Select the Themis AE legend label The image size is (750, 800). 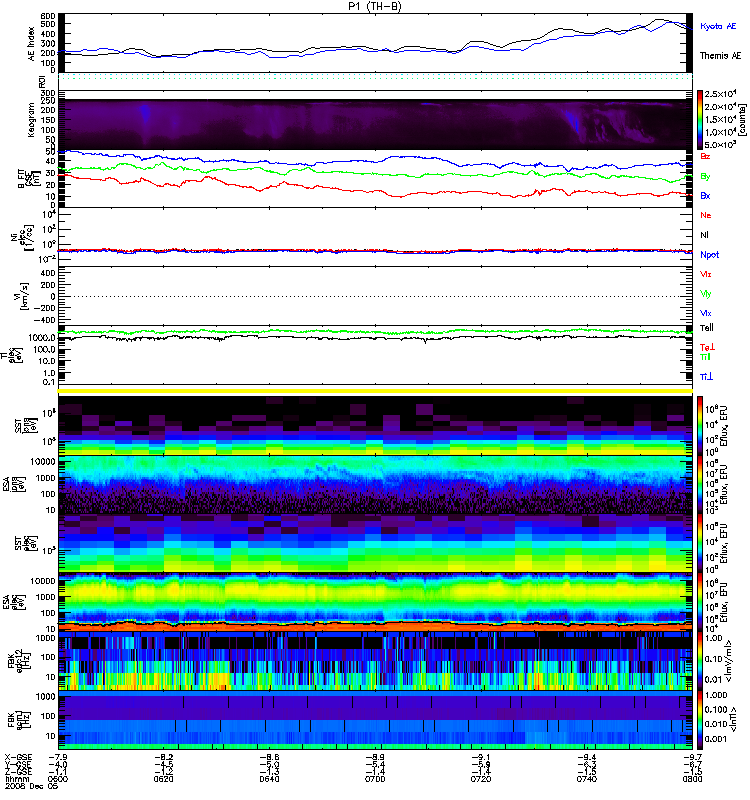(x=720, y=55)
